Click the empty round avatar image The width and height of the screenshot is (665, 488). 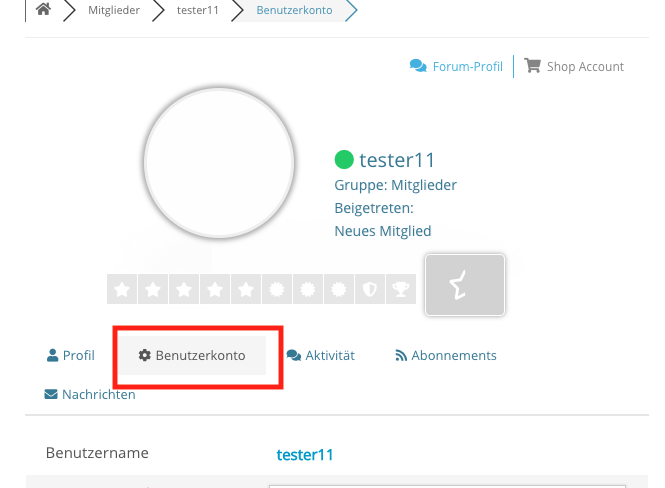(x=219, y=163)
